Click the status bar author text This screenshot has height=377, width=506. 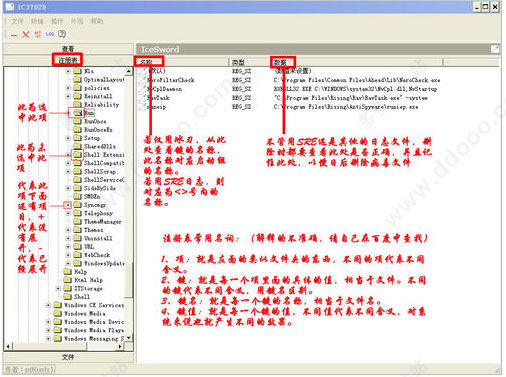click(29, 369)
